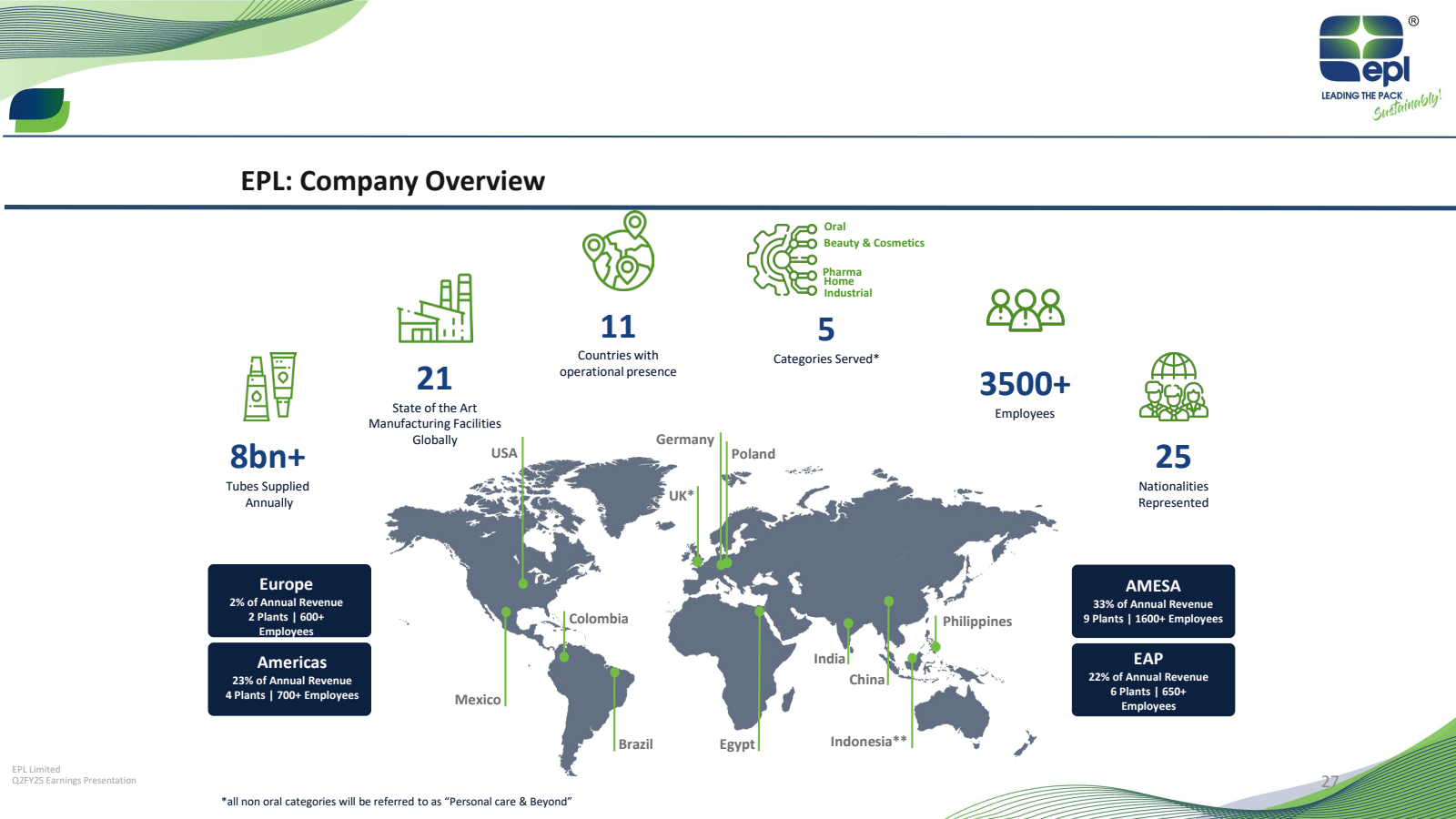1456x819 pixels.
Task: Click the Pharma category label
Action: 842,272
